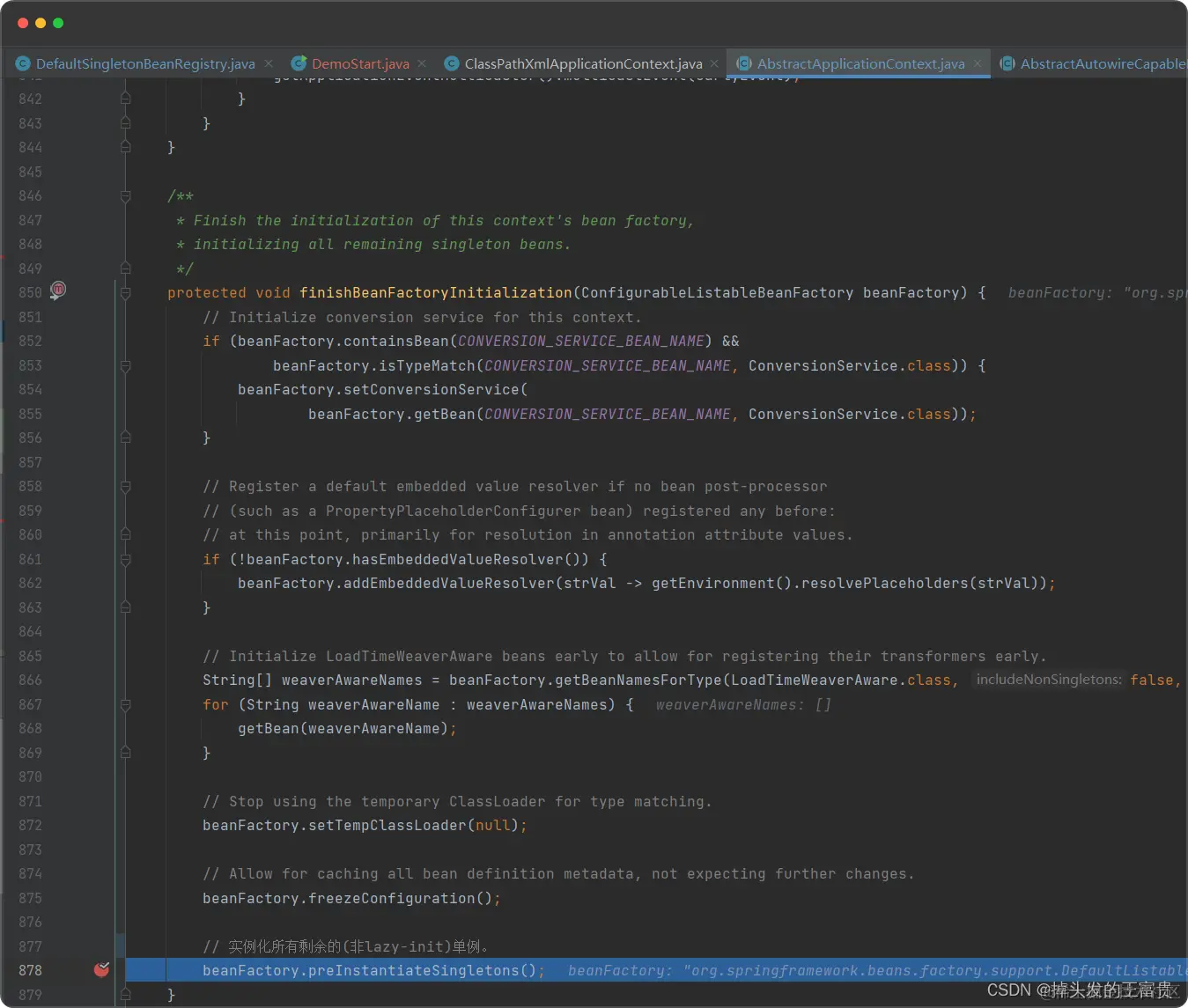Click the Chinese comment on line 877

click(x=346, y=946)
